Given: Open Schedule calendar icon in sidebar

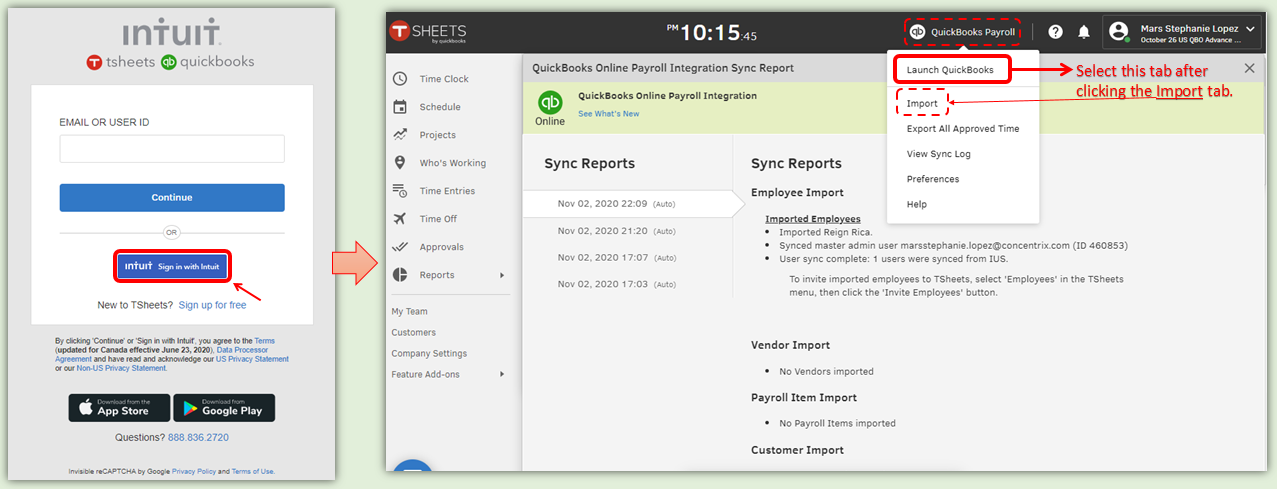Looking at the screenshot, I should coord(400,107).
